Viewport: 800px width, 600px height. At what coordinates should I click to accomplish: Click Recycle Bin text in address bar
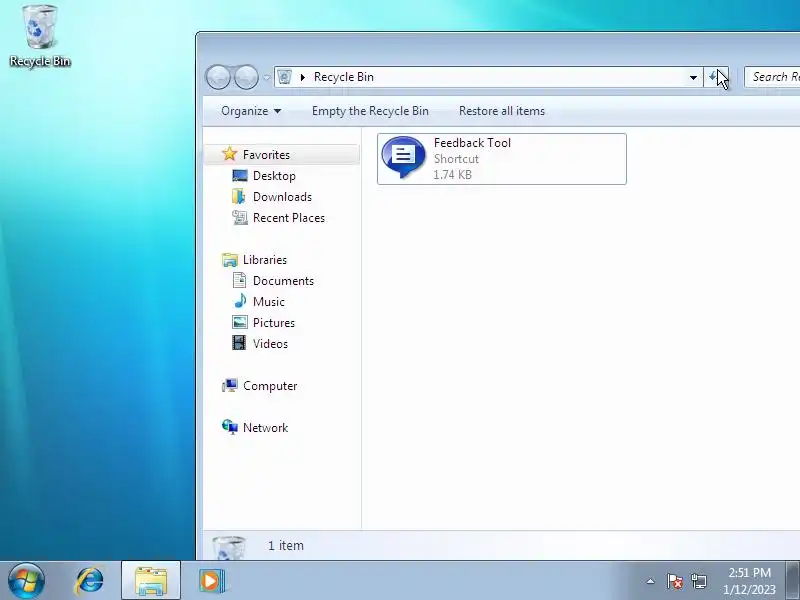pyautogui.click(x=343, y=77)
